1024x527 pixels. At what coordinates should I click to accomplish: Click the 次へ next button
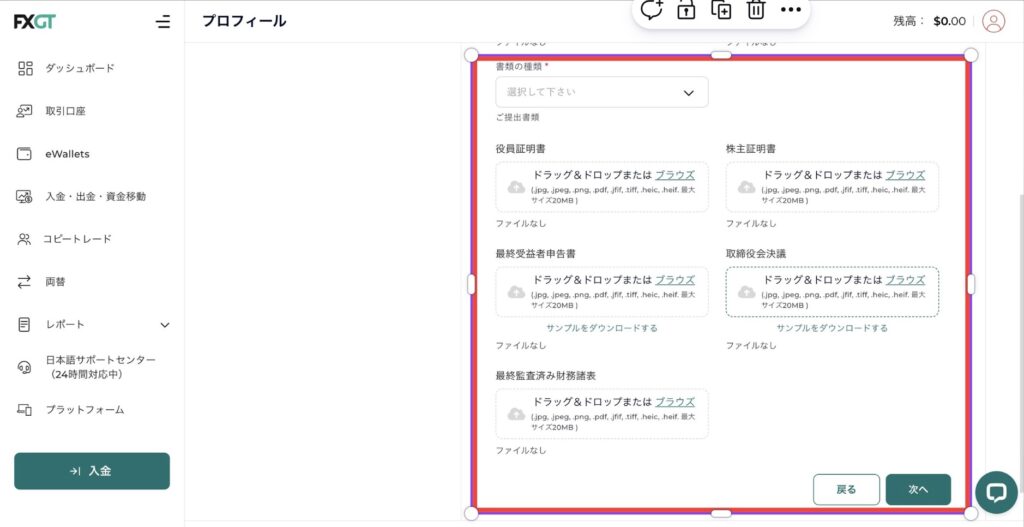tap(918, 490)
